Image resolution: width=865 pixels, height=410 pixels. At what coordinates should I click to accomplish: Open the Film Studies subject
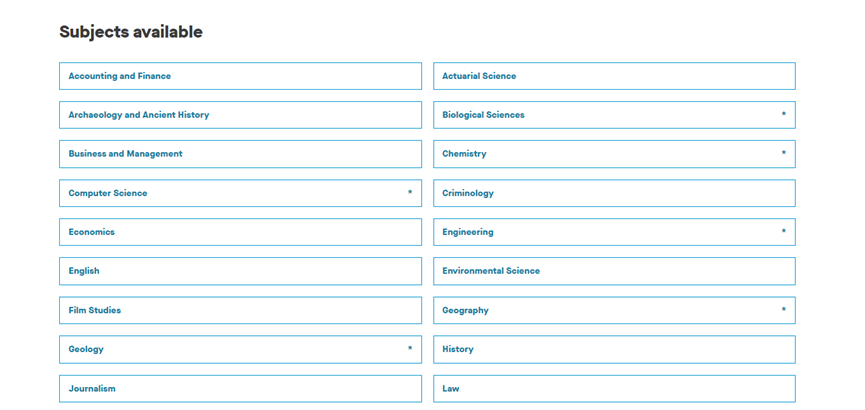point(240,310)
